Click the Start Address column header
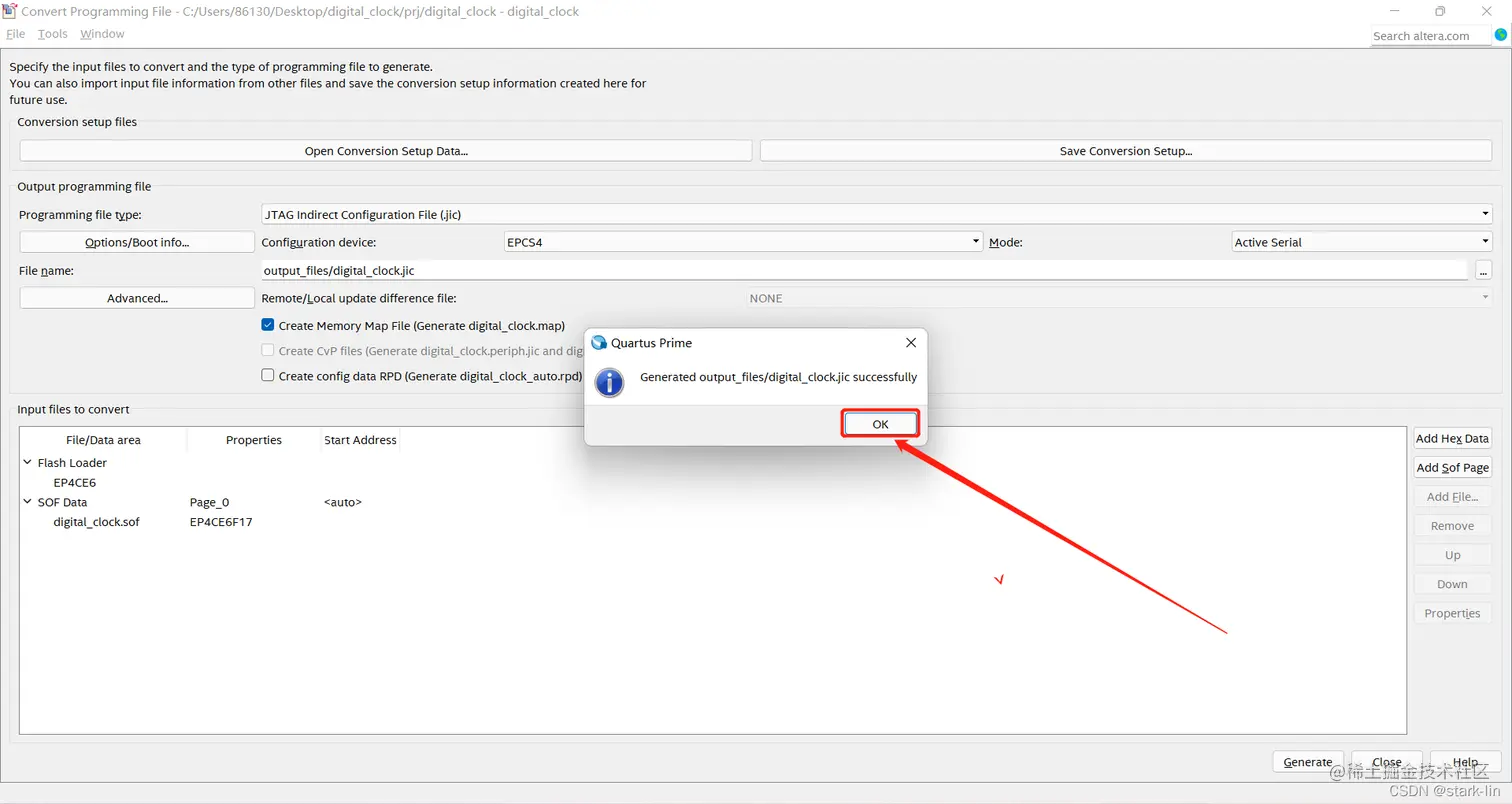The image size is (1512, 804). click(360, 440)
